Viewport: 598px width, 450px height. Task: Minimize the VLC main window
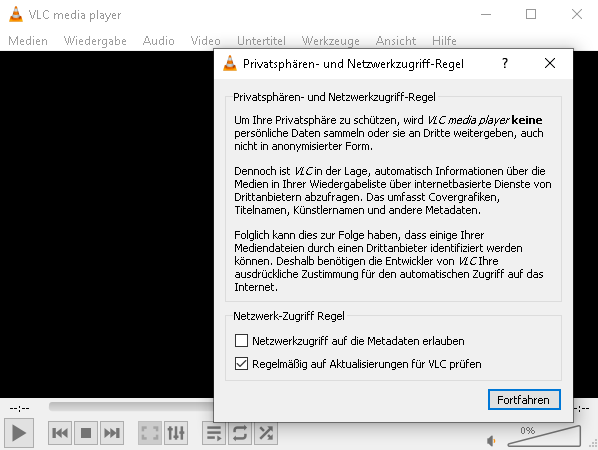pos(486,14)
